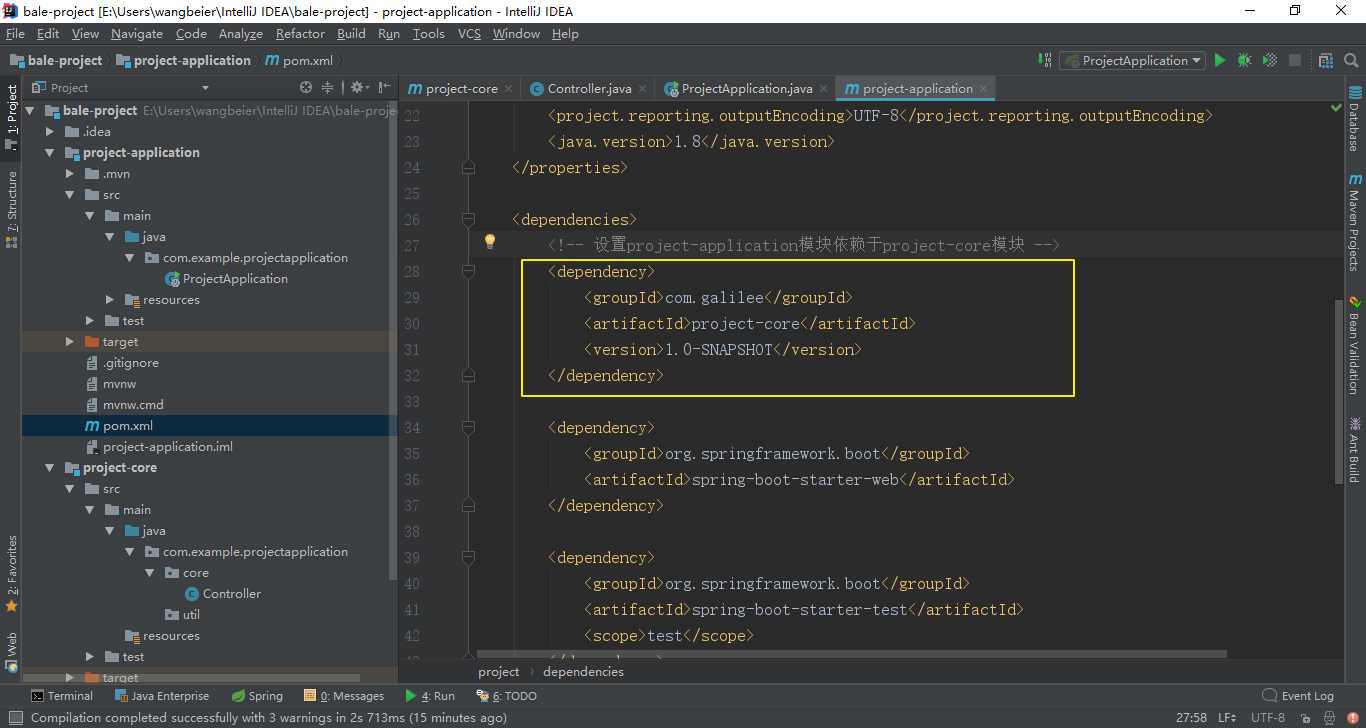This screenshot has height=728, width=1366.
Task: Debug ProjectApplication with the bug icon
Action: click(x=1244, y=60)
